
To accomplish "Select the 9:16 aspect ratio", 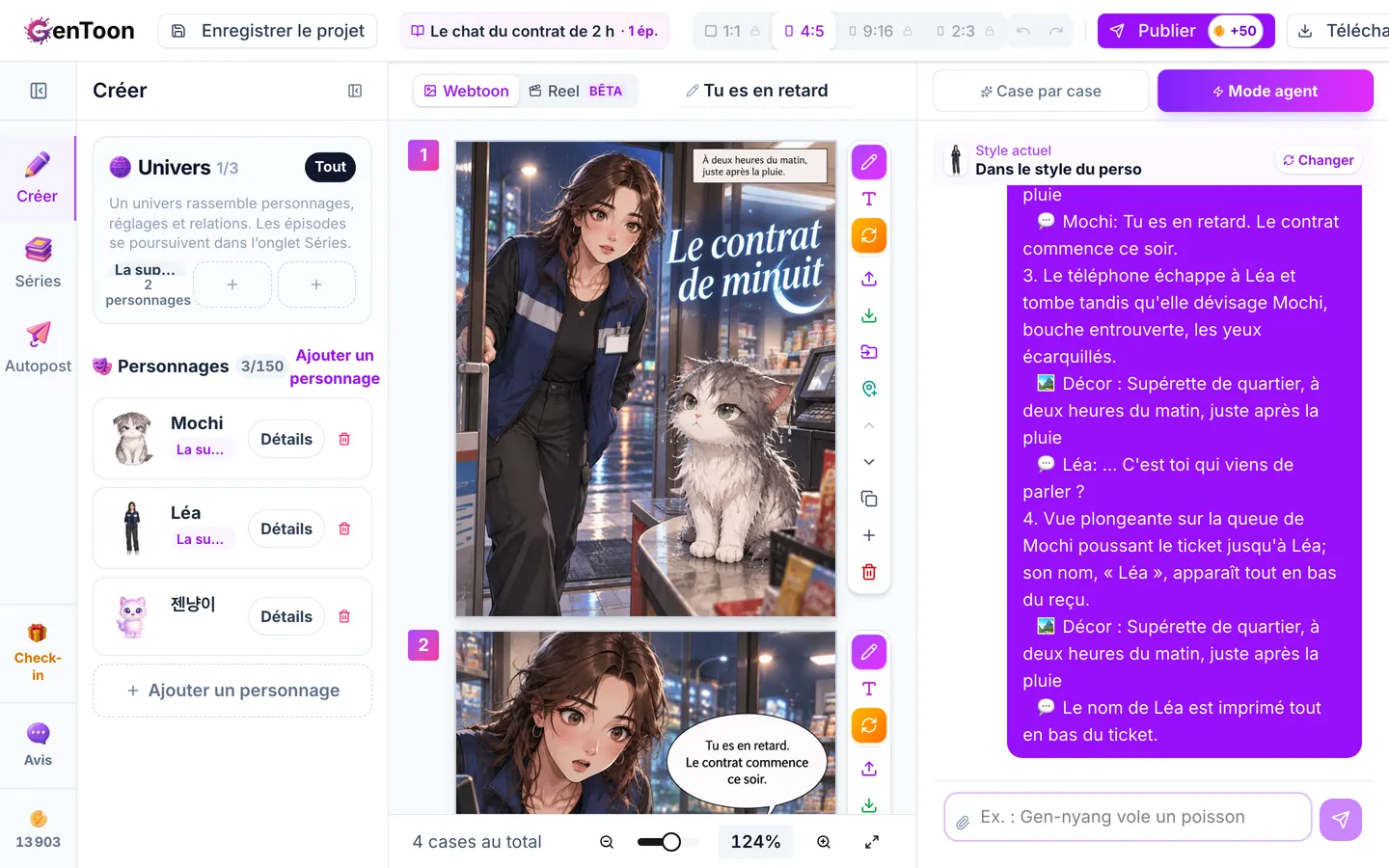I will tap(880, 31).
